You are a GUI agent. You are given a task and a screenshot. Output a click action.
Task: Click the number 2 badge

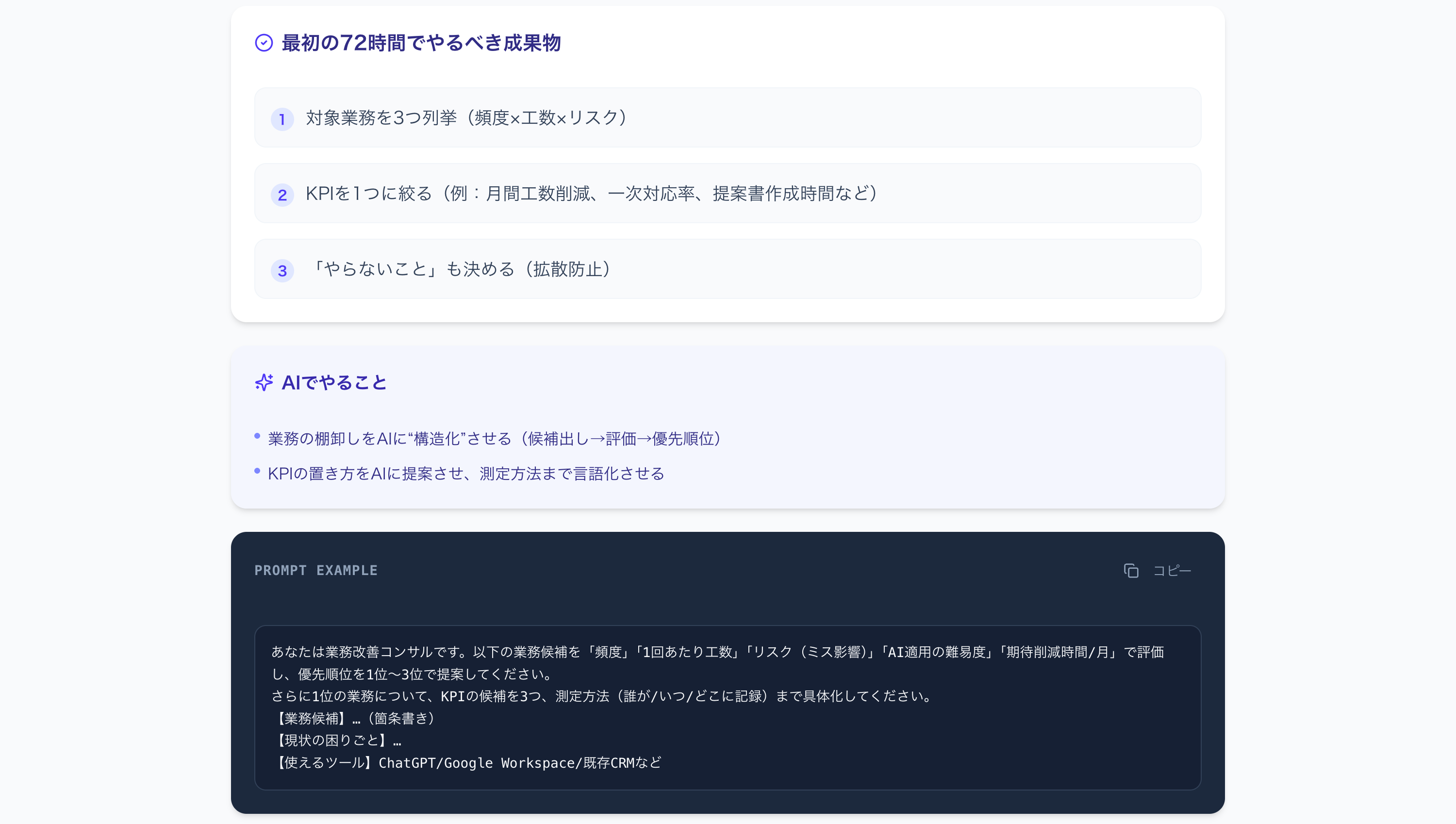click(282, 195)
